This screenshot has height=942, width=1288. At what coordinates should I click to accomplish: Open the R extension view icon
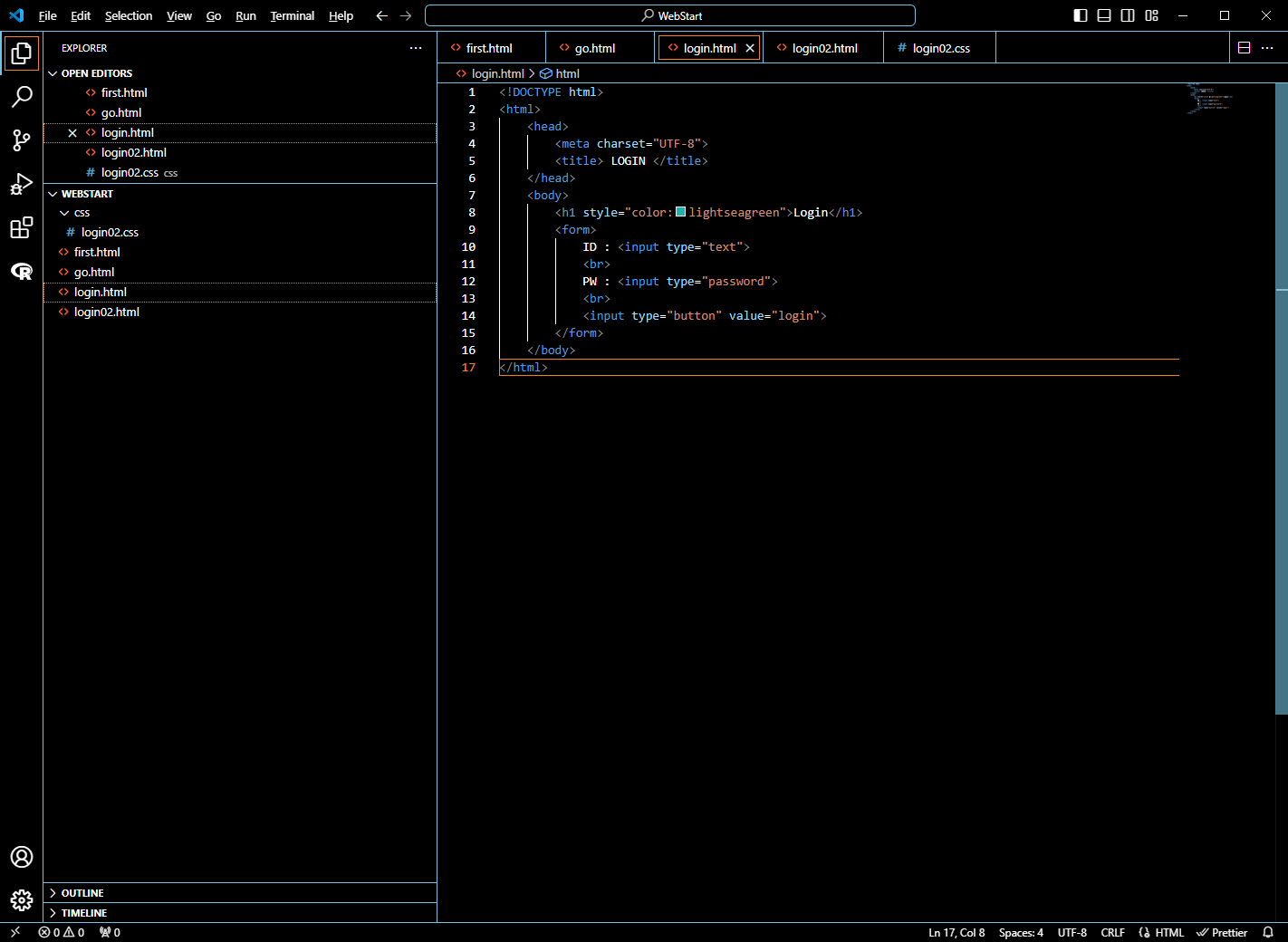pos(22,271)
